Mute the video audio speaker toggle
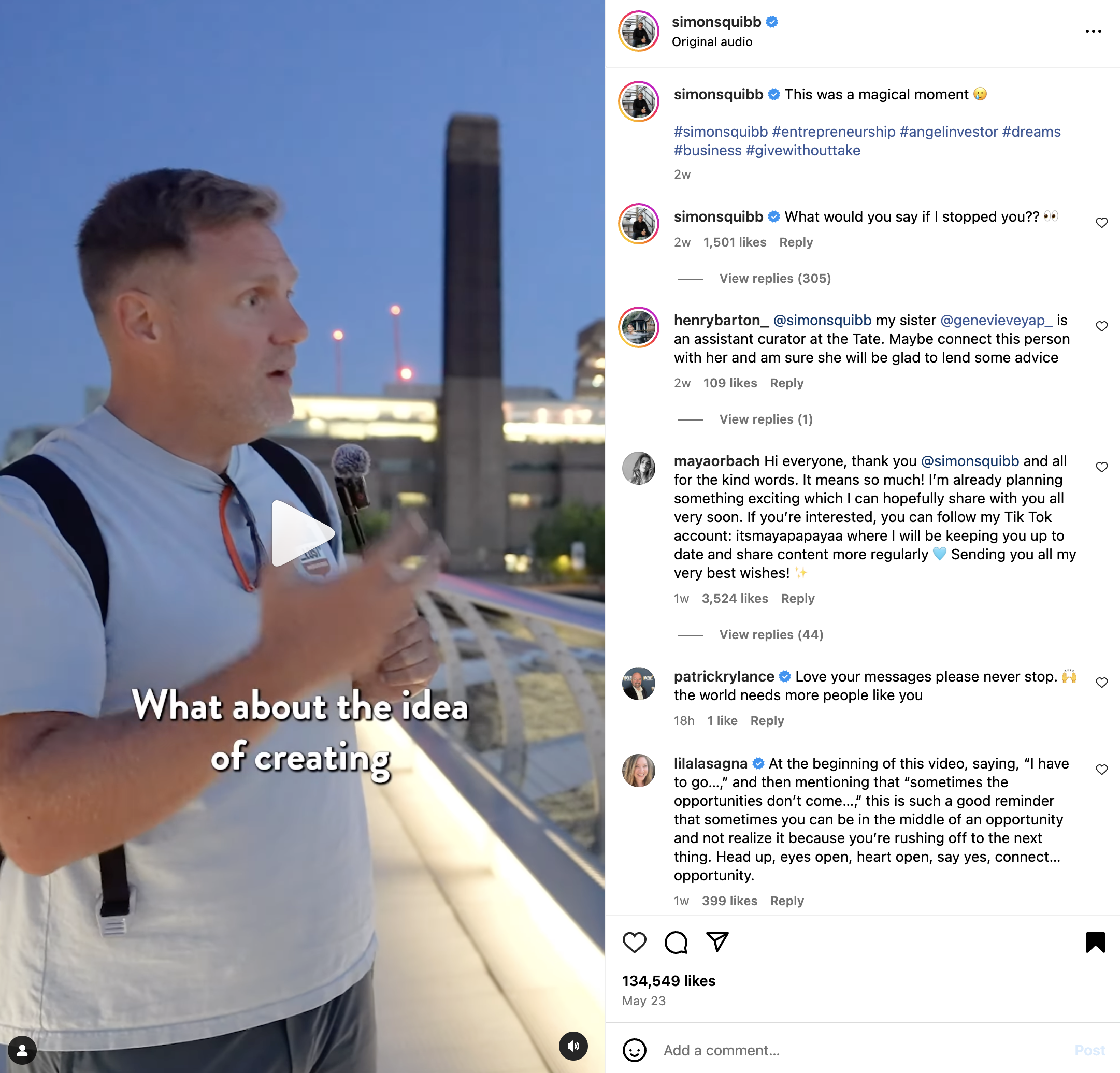Viewport: 1120px width, 1073px height. pyautogui.click(x=573, y=1046)
